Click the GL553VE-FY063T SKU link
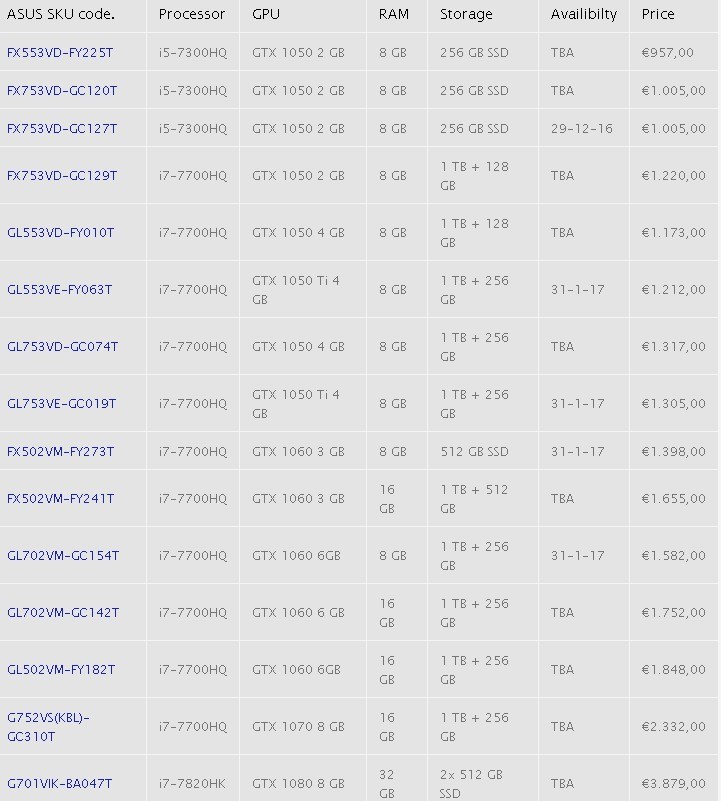Screen dimensions: 721x801 60,289
